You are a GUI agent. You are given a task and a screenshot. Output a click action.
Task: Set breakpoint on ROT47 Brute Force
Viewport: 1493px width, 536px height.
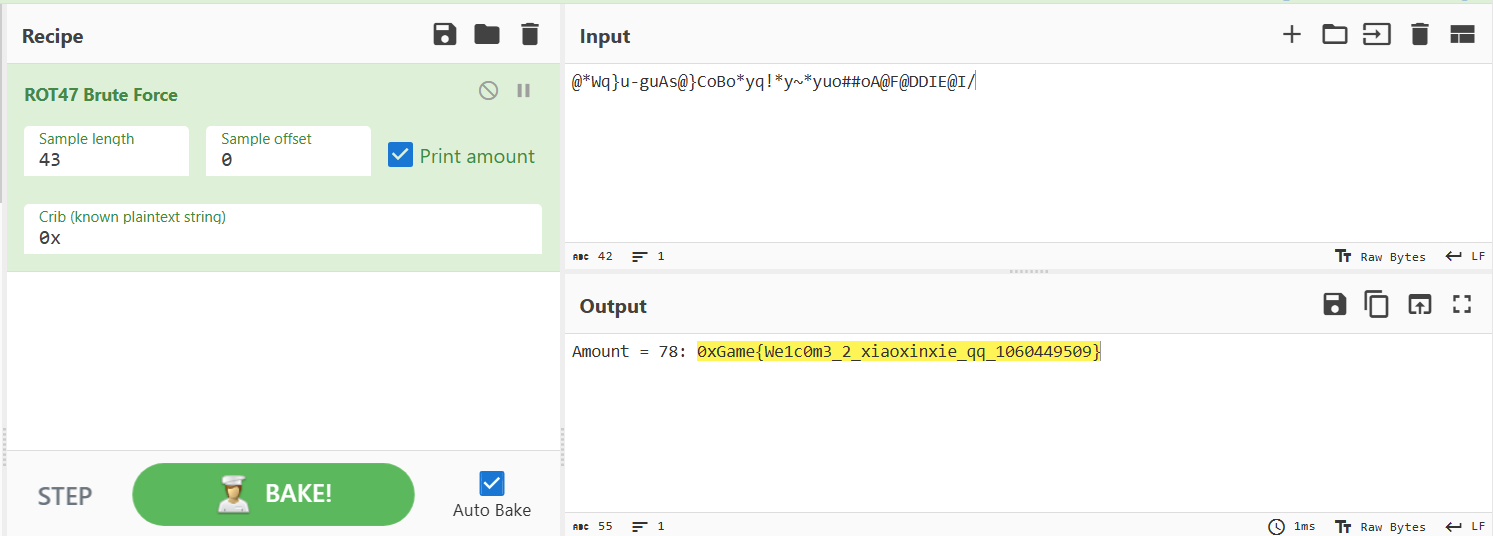(523, 91)
